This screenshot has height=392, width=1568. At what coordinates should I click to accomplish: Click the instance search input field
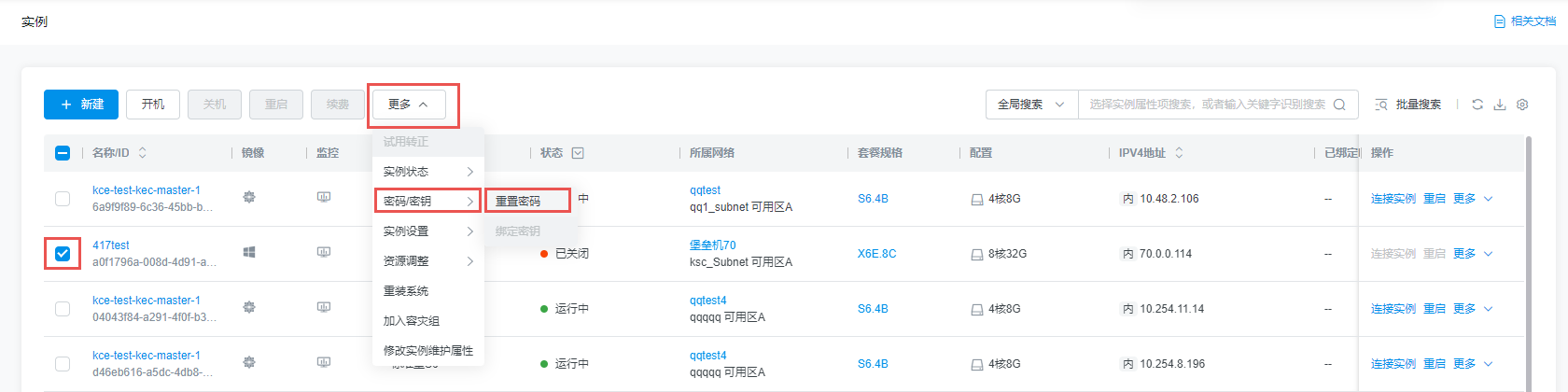(1207, 105)
